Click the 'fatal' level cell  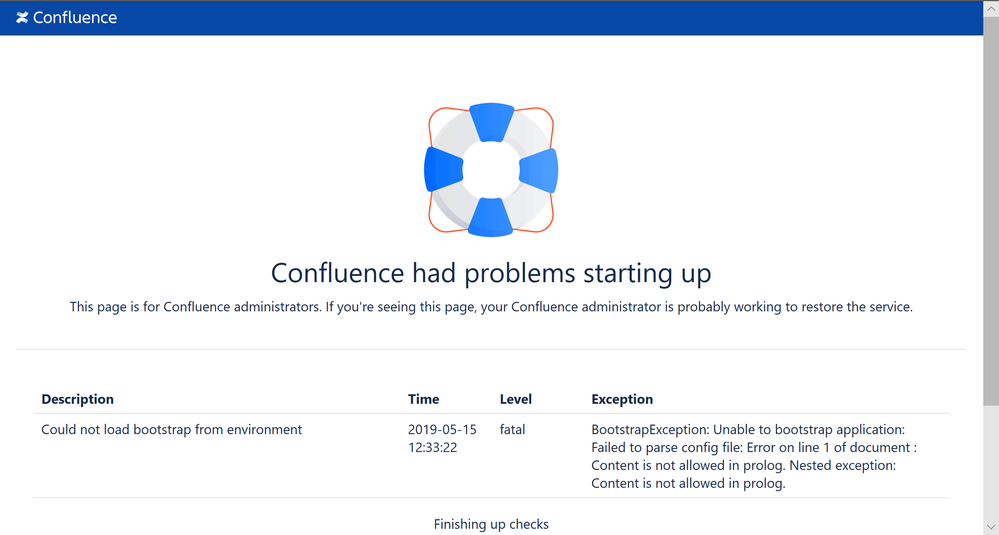(x=512, y=430)
